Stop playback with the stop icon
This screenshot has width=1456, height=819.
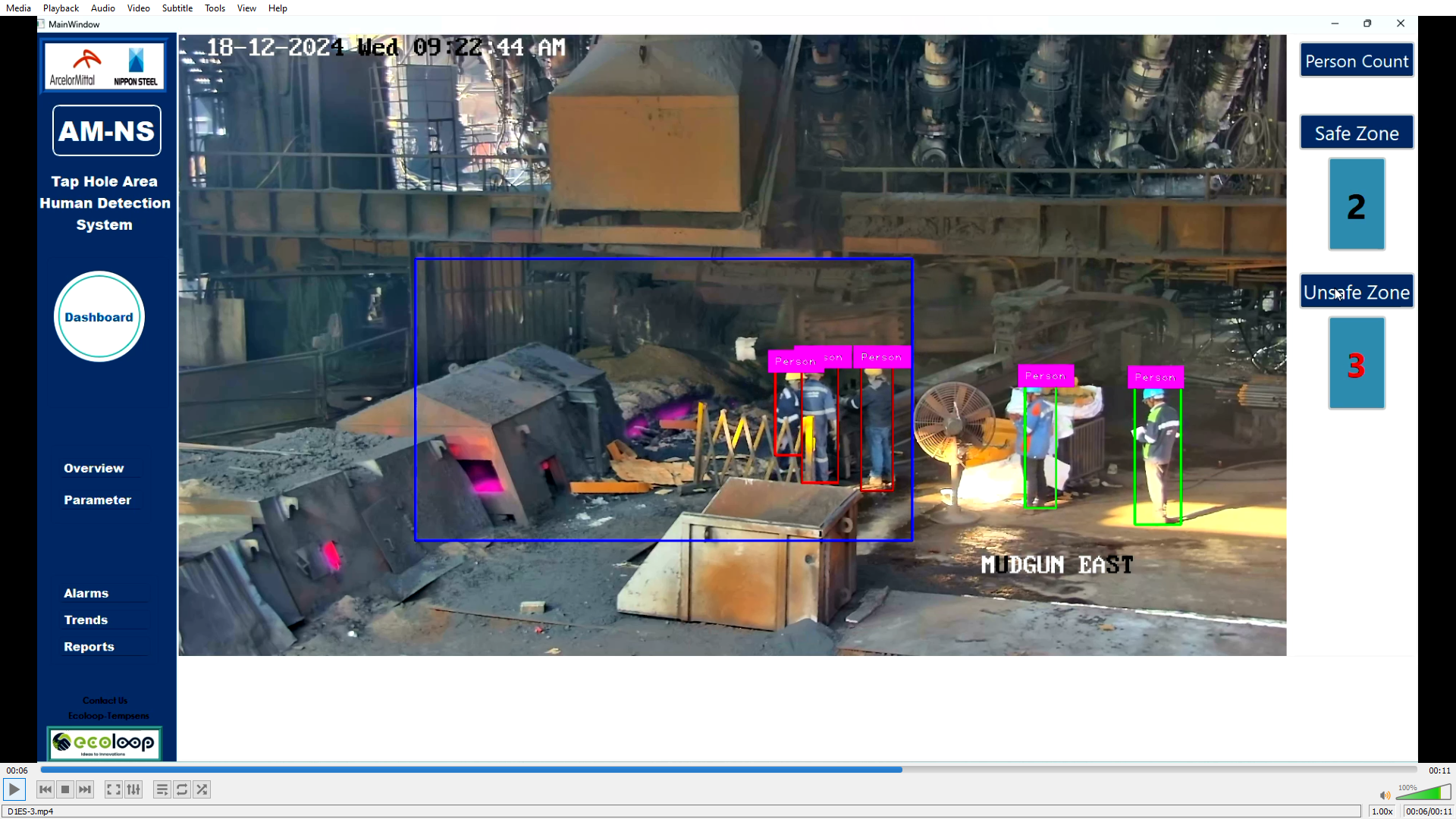(x=65, y=789)
